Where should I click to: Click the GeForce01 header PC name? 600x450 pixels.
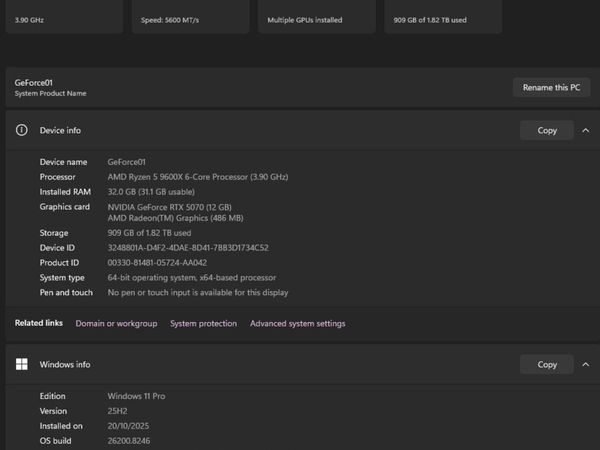pos(34,83)
